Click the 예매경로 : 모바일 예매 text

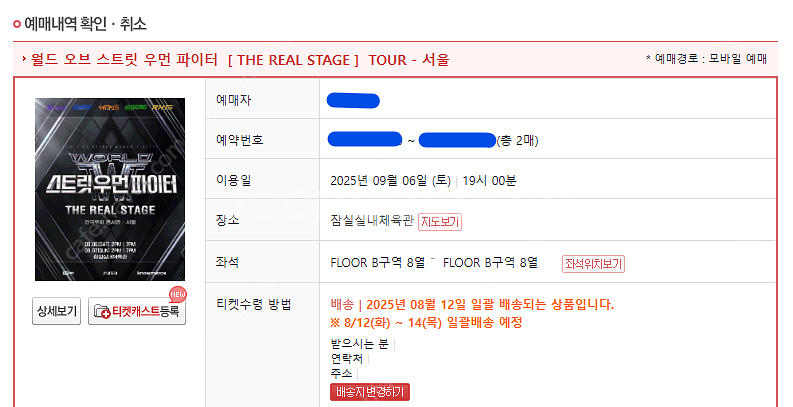coord(707,59)
